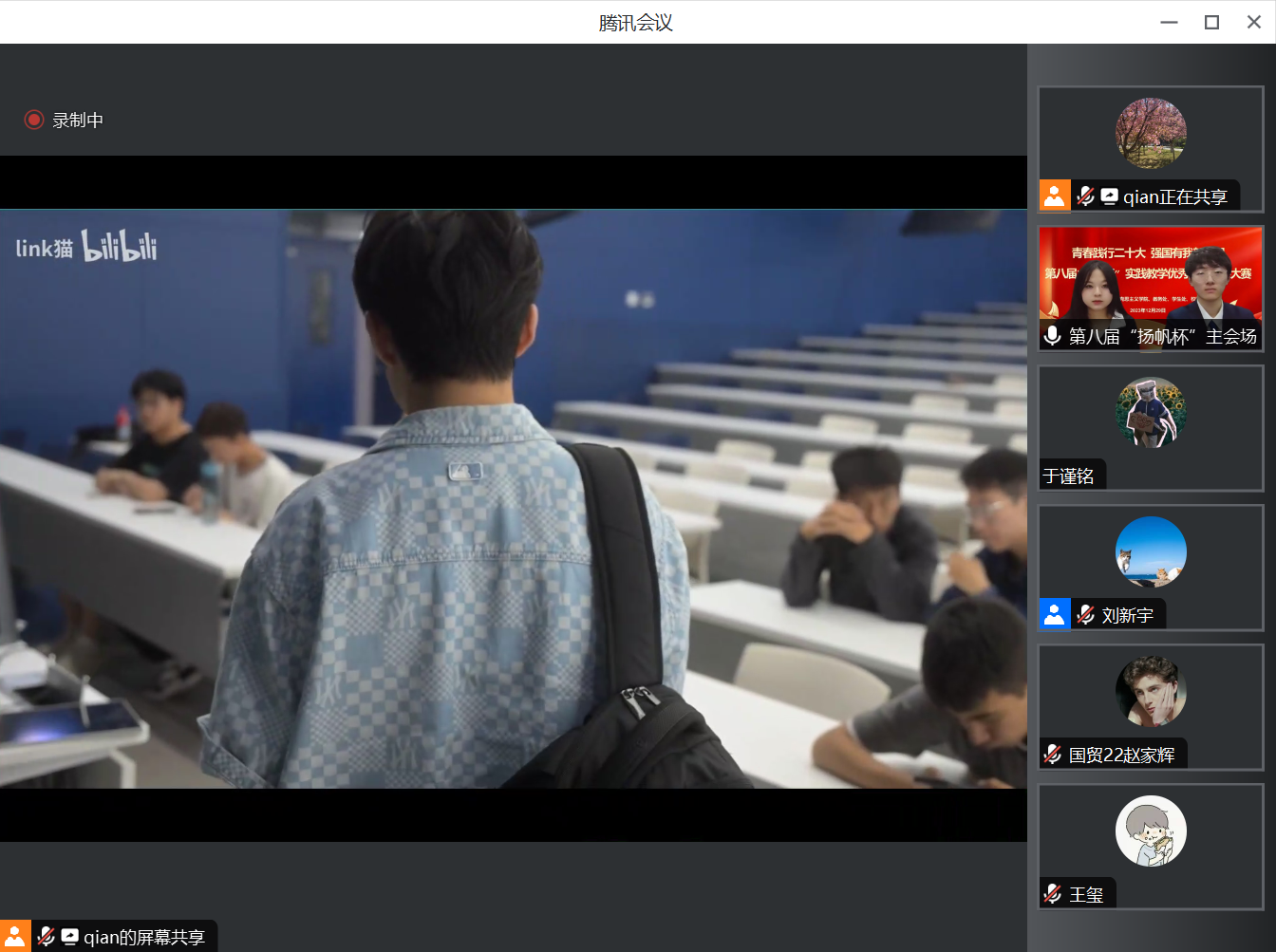
Task: Click the active microphone icon on 第八届扬帆杯主会场 tile
Action: click(1052, 335)
